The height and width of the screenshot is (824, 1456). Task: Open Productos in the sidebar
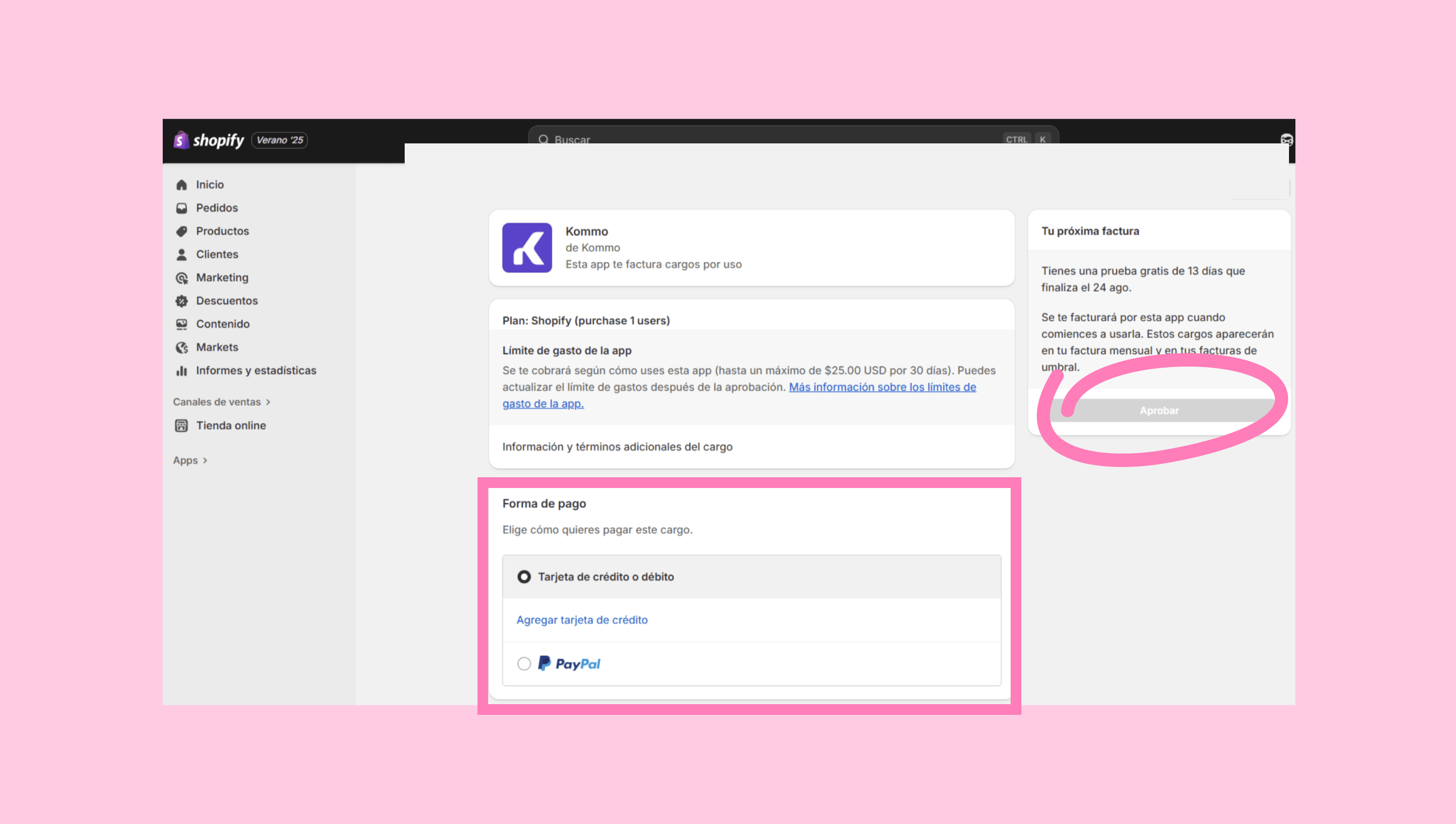click(x=223, y=231)
